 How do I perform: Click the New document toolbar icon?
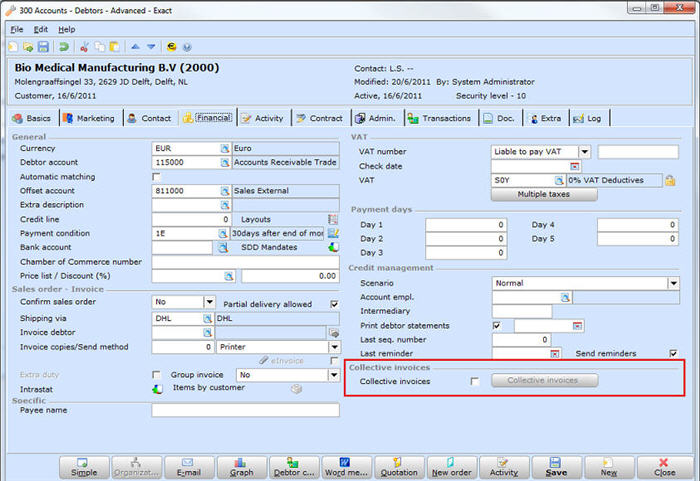point(13,46)
